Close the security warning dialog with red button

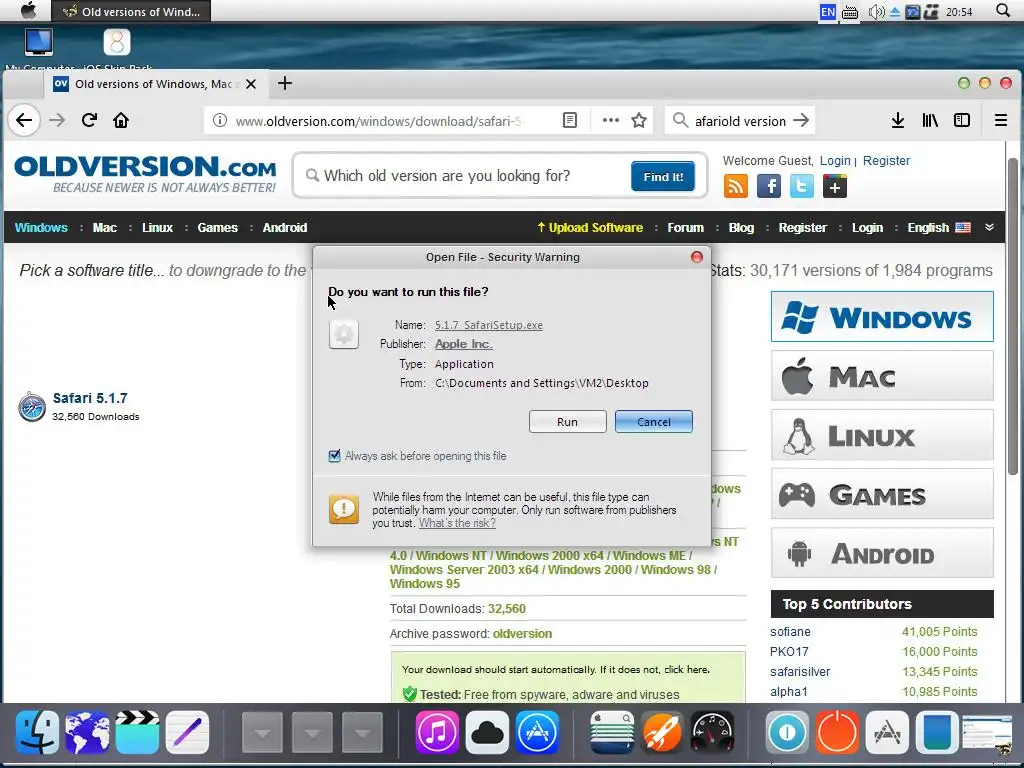697,257
